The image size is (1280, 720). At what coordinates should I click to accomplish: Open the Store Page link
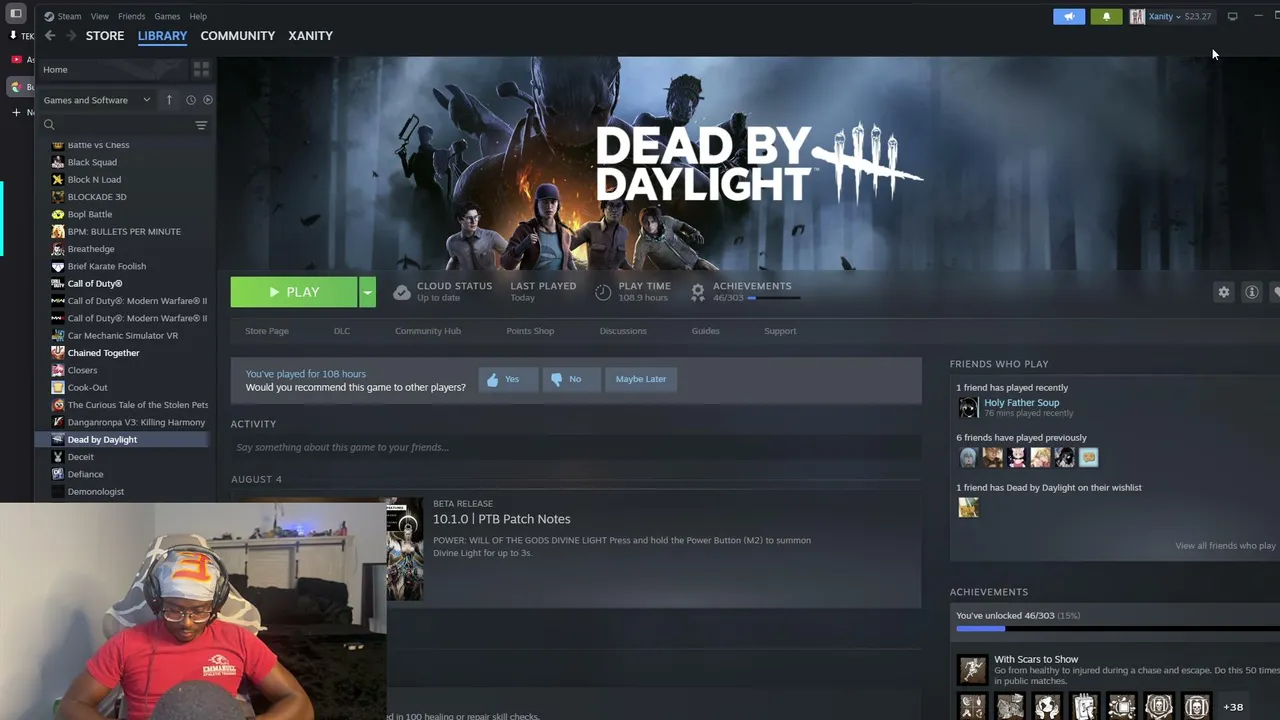tap(267, 331)
